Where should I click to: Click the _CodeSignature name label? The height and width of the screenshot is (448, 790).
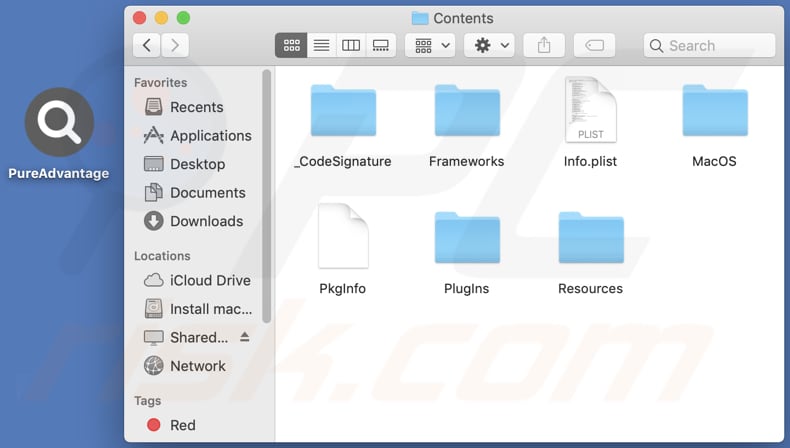[x=343, y=161]
